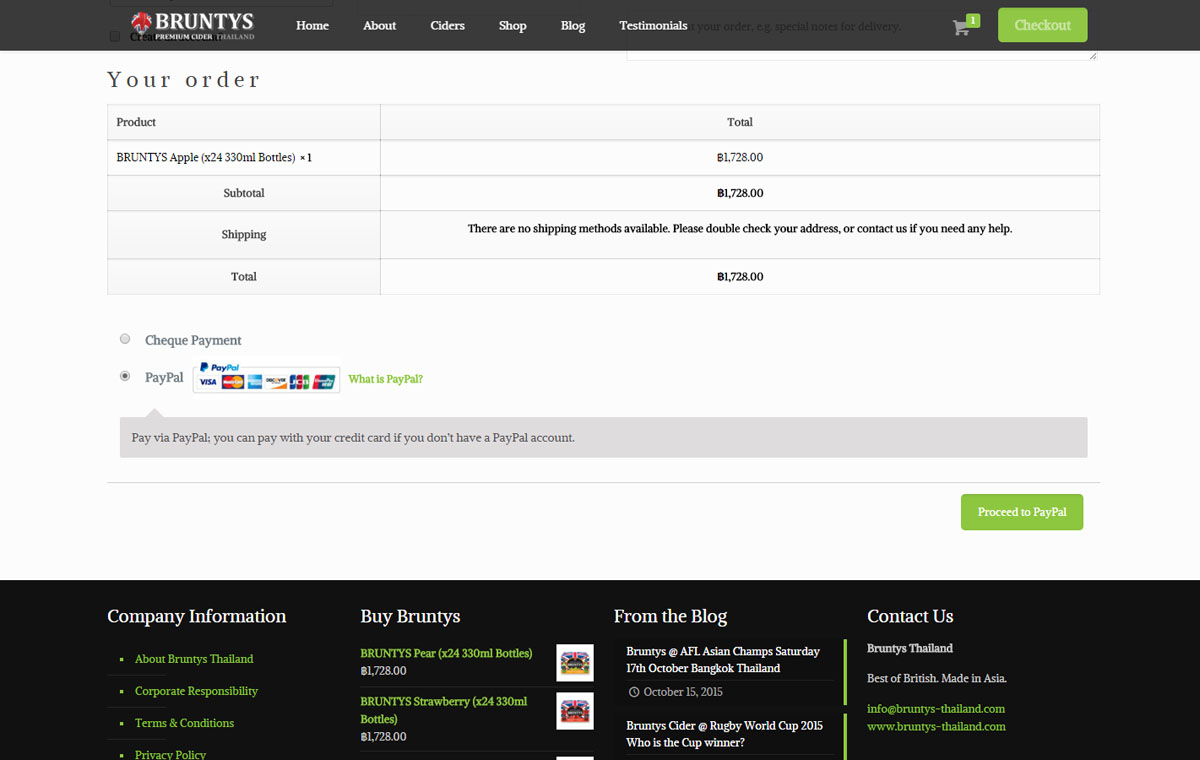Viewport: 1200px width, 760px height.
Task: Open the Bruntys Strawberry product thumbnail
Action: (x=574, y=711)
